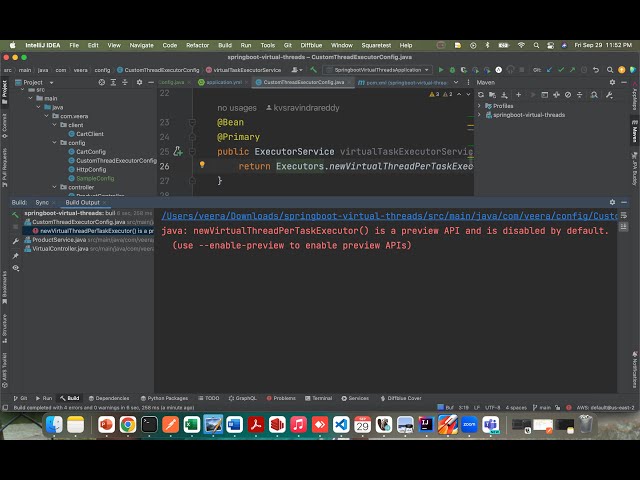Open the Dependencies tool window button
This screenshot has height=480, width=640.
tap(109, 398)
